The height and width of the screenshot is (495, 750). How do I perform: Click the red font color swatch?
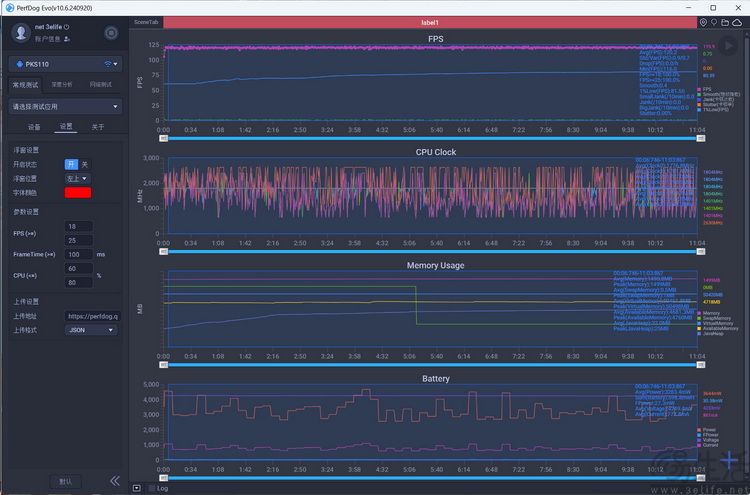[77, 193]
